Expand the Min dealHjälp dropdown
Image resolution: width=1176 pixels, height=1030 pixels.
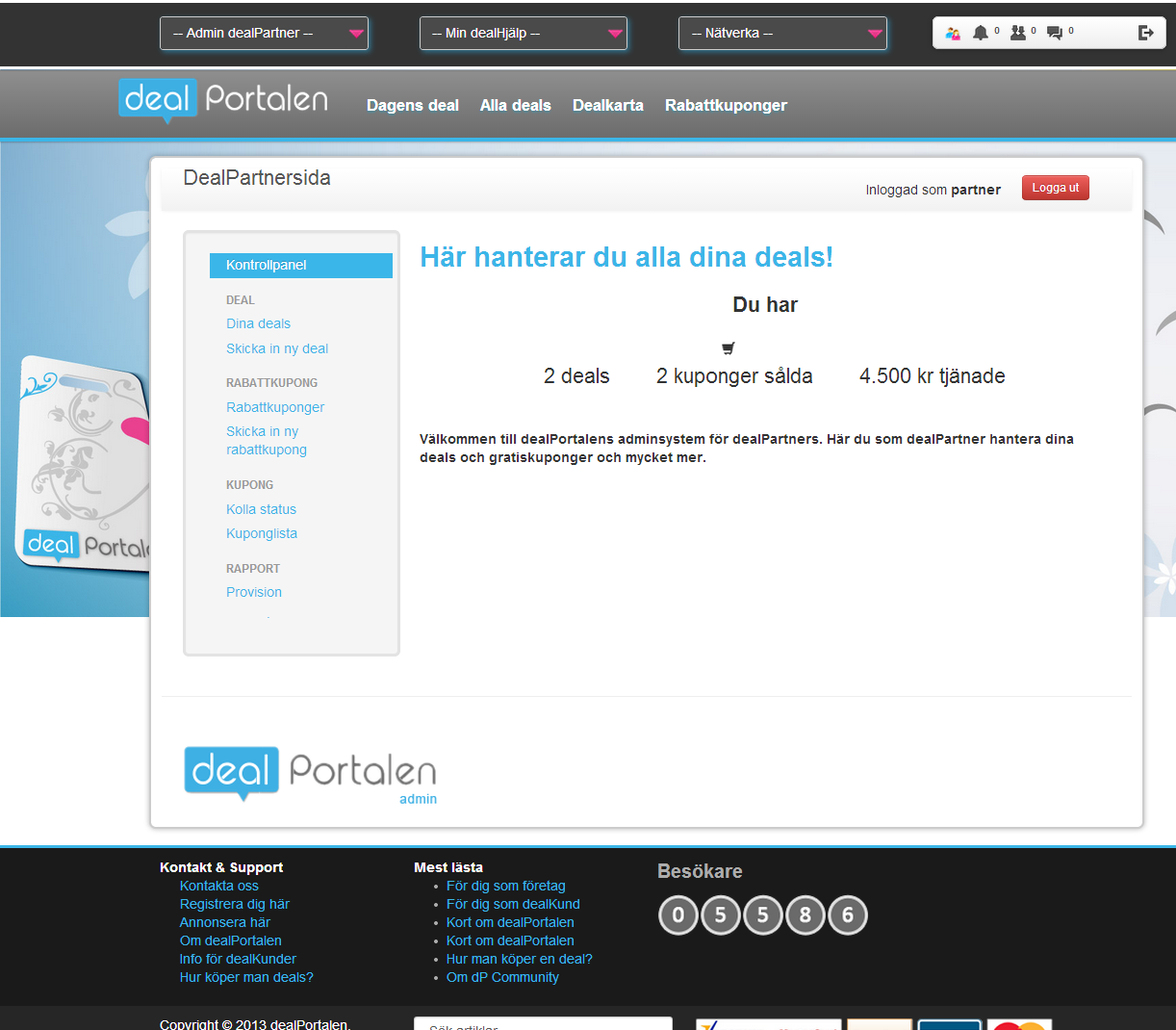click(x=524, y=32)
